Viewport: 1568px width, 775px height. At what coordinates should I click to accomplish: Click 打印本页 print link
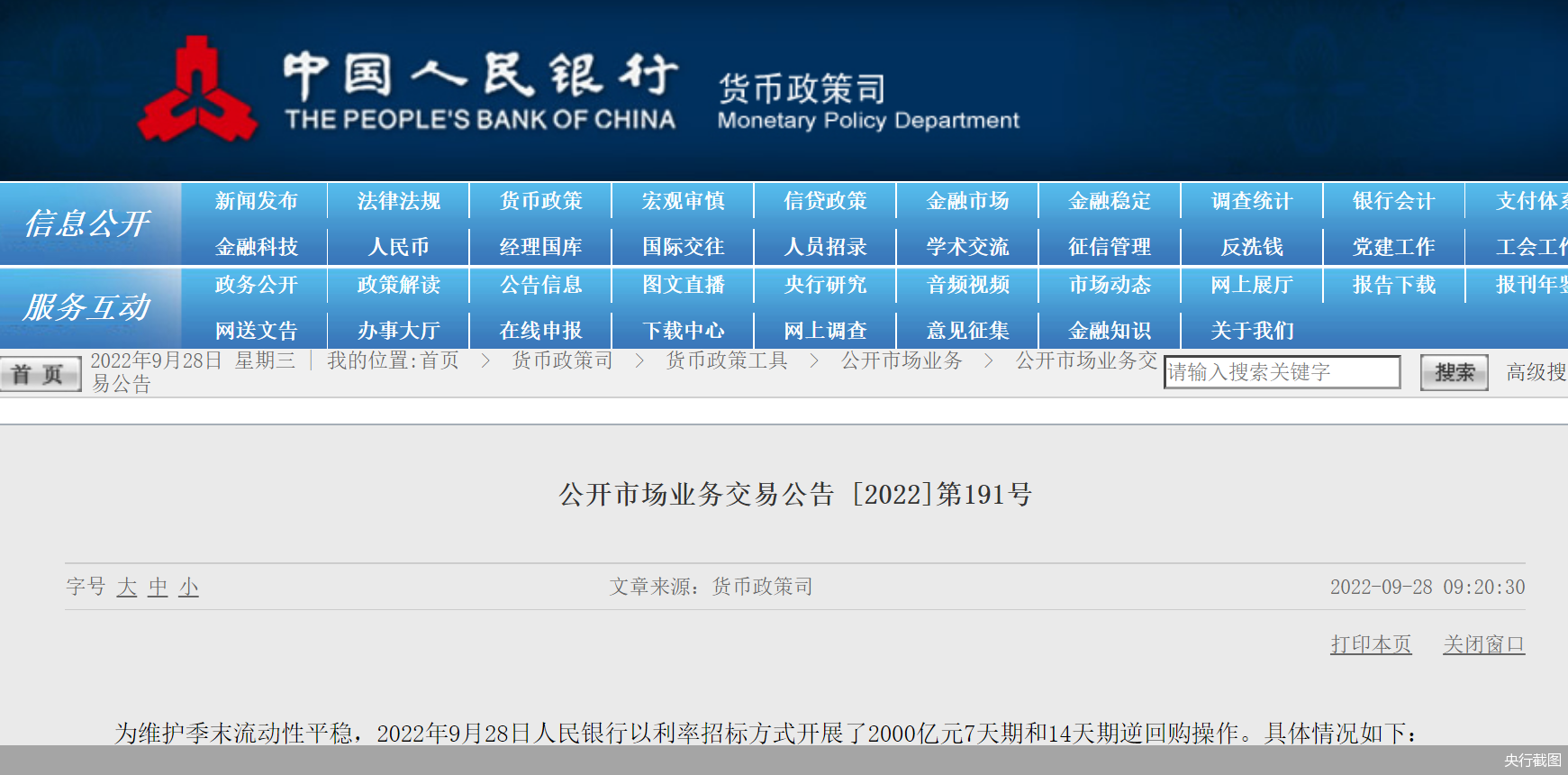point(1371,644)
